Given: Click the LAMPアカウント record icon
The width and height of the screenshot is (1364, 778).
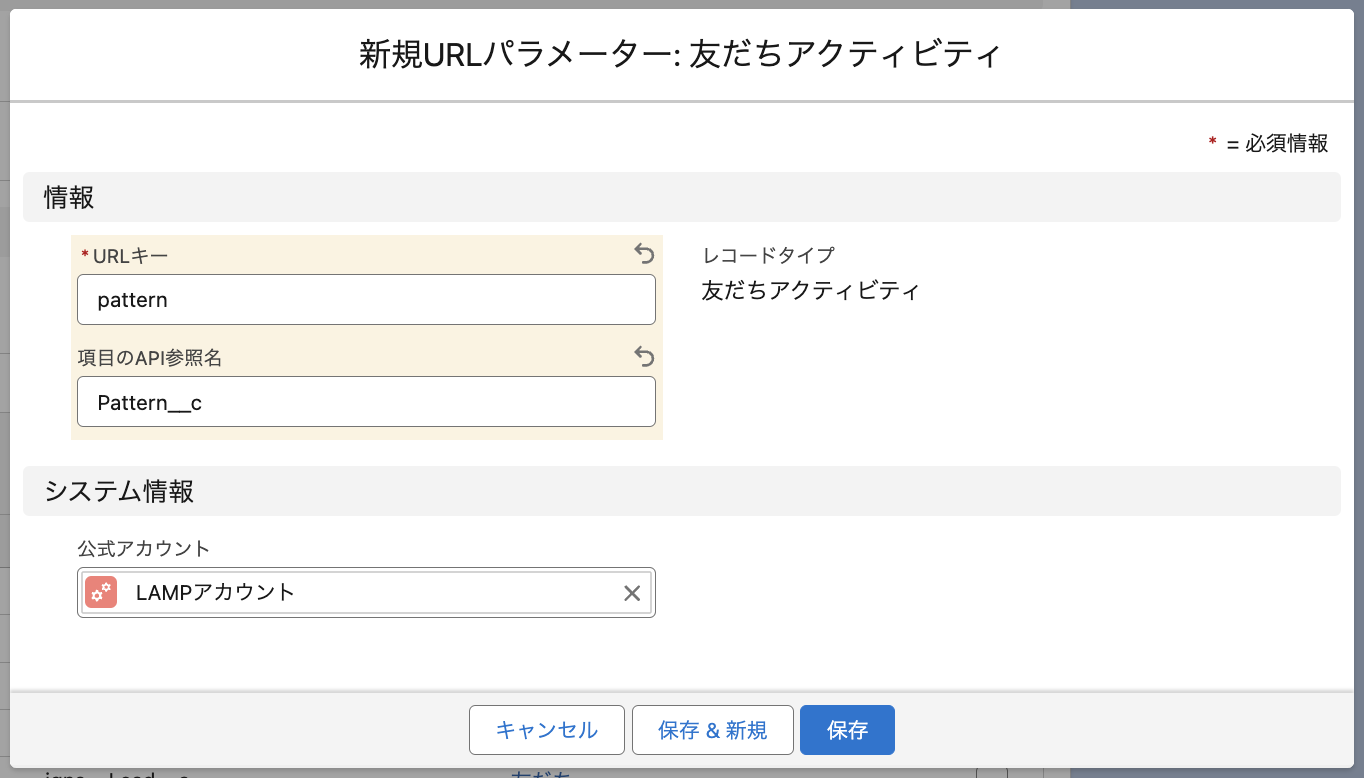Looking at the screenshot, I should tap(101, 592).
